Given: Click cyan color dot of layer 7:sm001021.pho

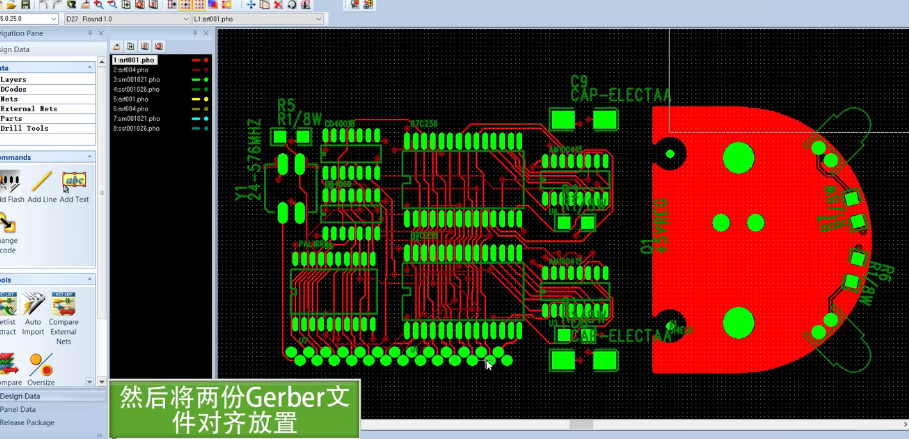Looking at the screenshot, I should [x=206, y=118].
